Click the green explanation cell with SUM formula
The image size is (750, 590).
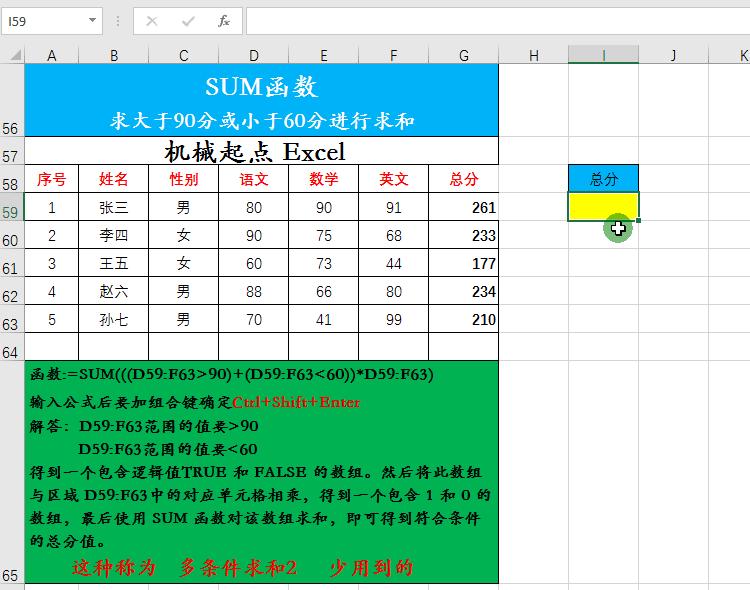[262, 472]
